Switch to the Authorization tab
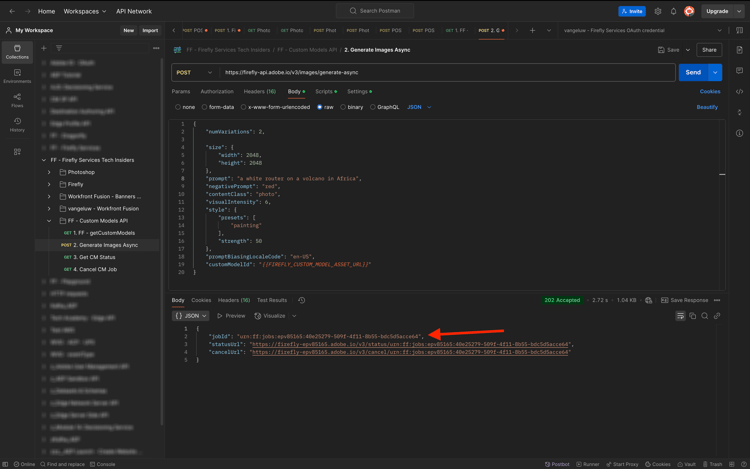 (217, 91)
